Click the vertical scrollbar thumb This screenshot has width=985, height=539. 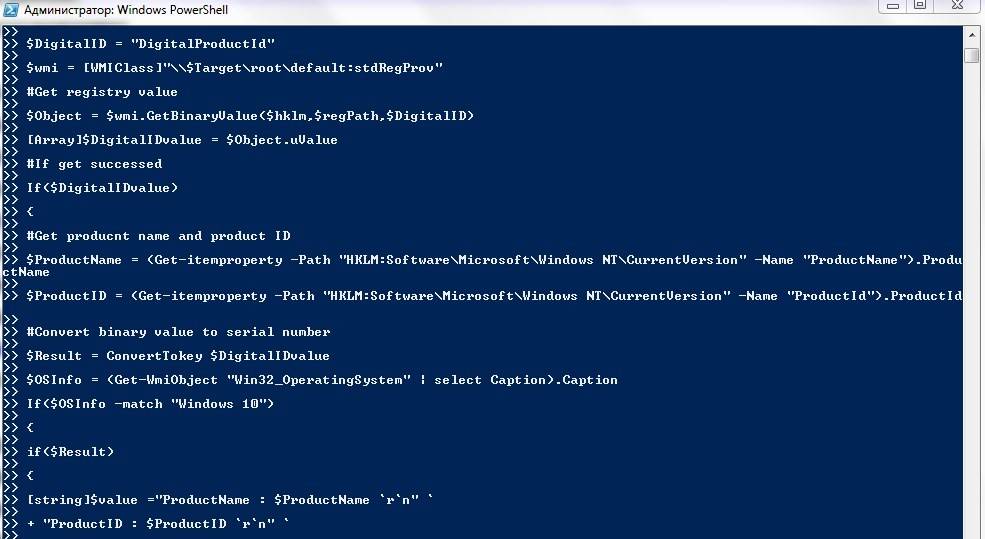pos(972,55)
